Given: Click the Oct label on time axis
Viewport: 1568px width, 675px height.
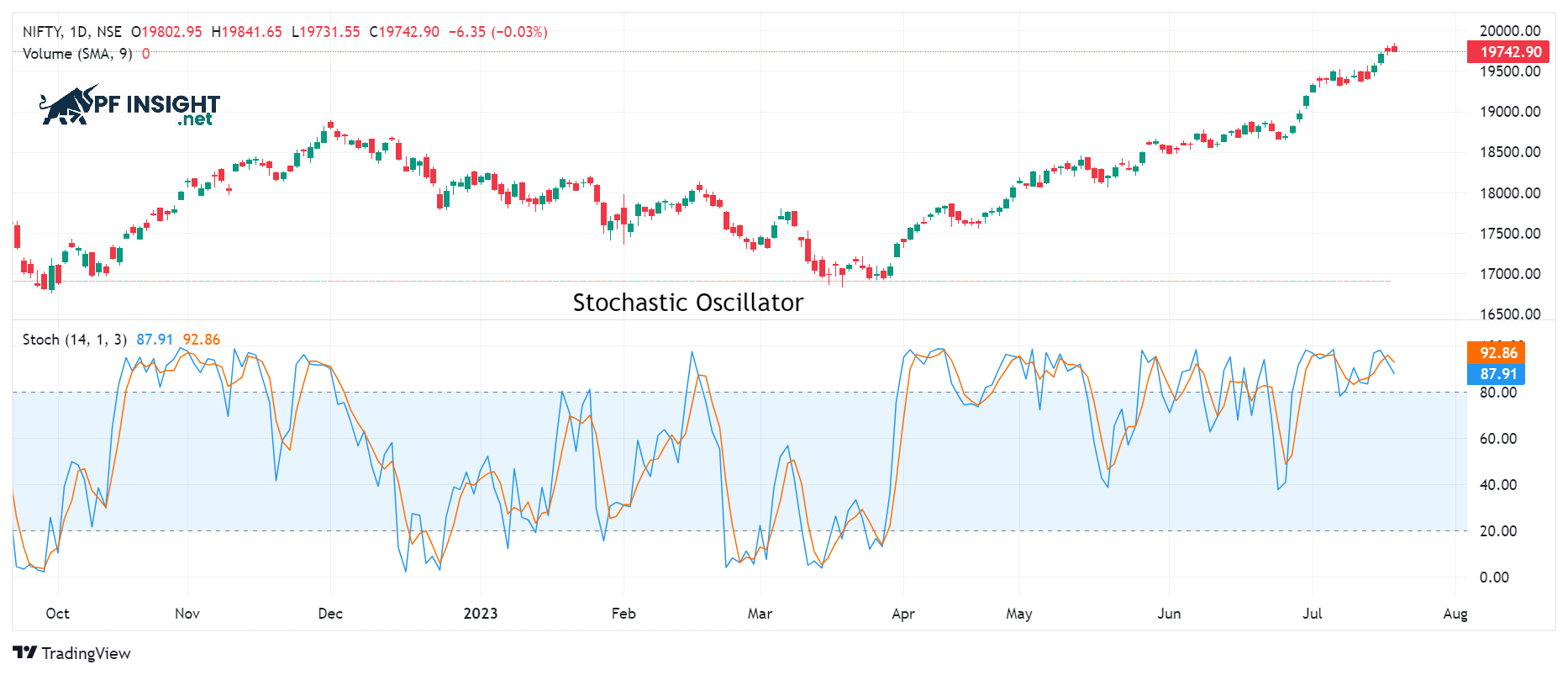Looking at the screenshot, I should click(57, 614).
